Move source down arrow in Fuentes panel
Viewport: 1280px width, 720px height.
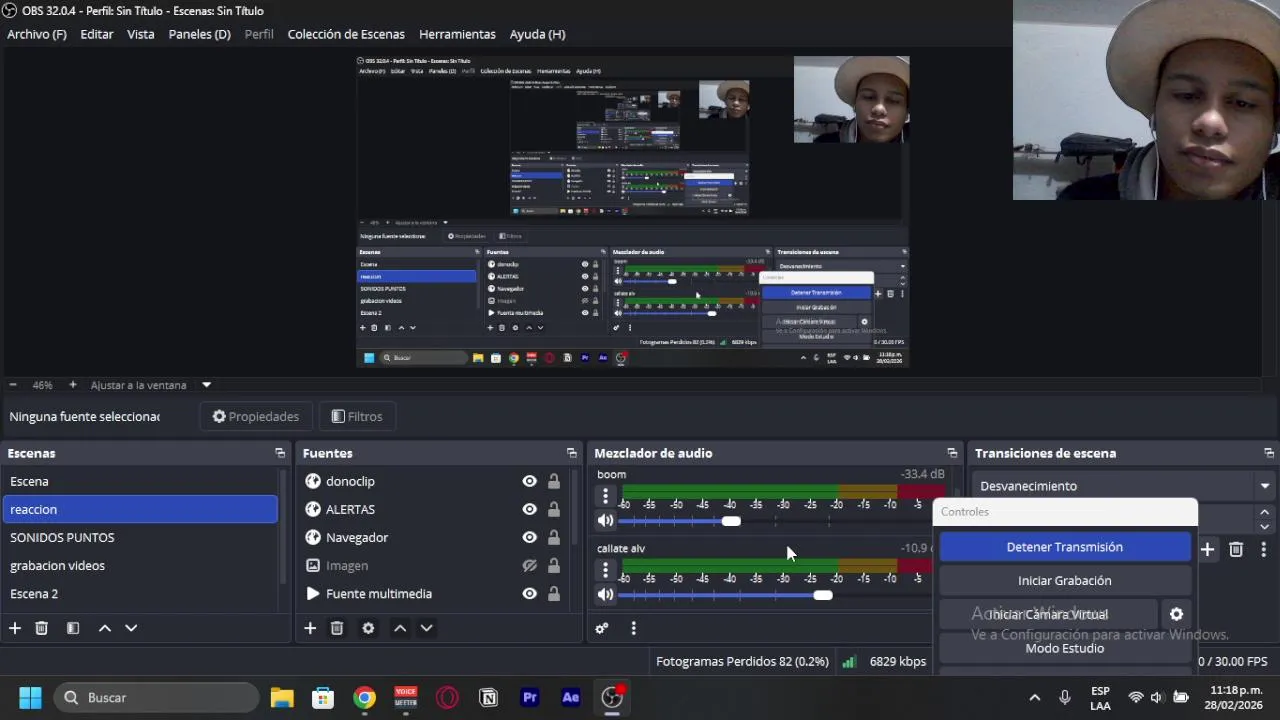(426, 628)
